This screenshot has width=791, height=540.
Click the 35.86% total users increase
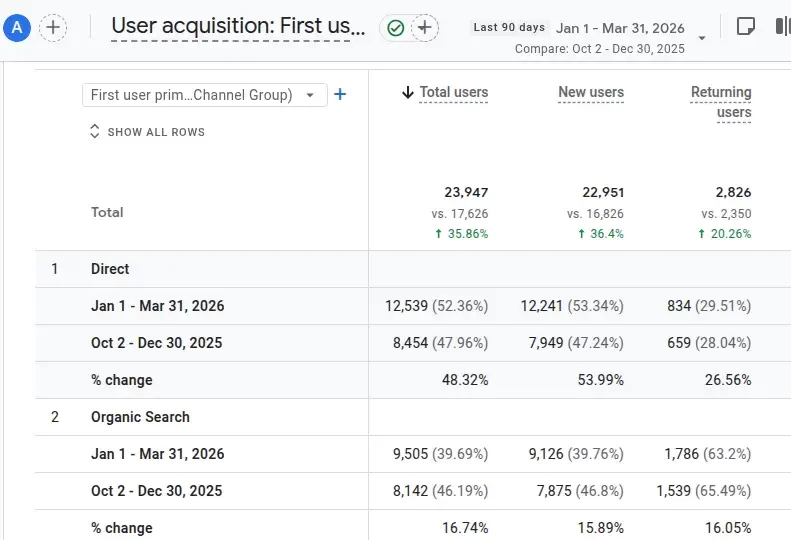(x=462, y=234)
